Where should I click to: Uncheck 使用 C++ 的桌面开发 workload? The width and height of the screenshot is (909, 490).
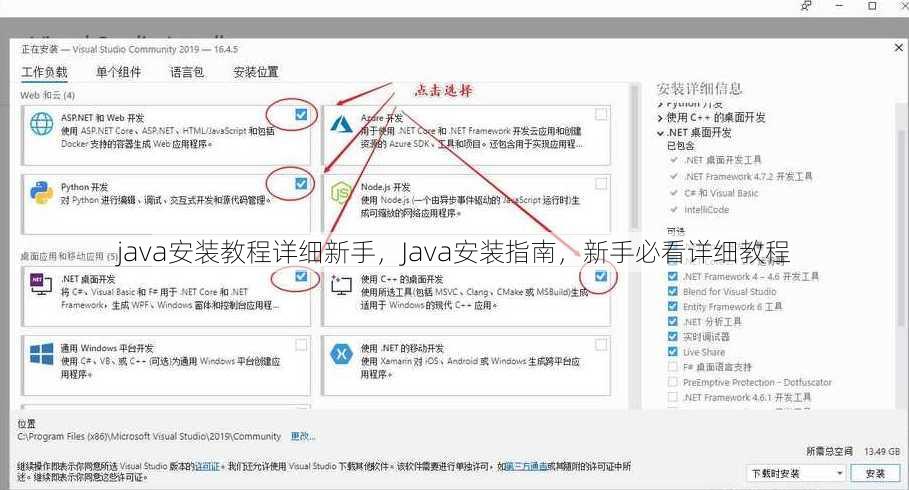click(x=601, y=276)
